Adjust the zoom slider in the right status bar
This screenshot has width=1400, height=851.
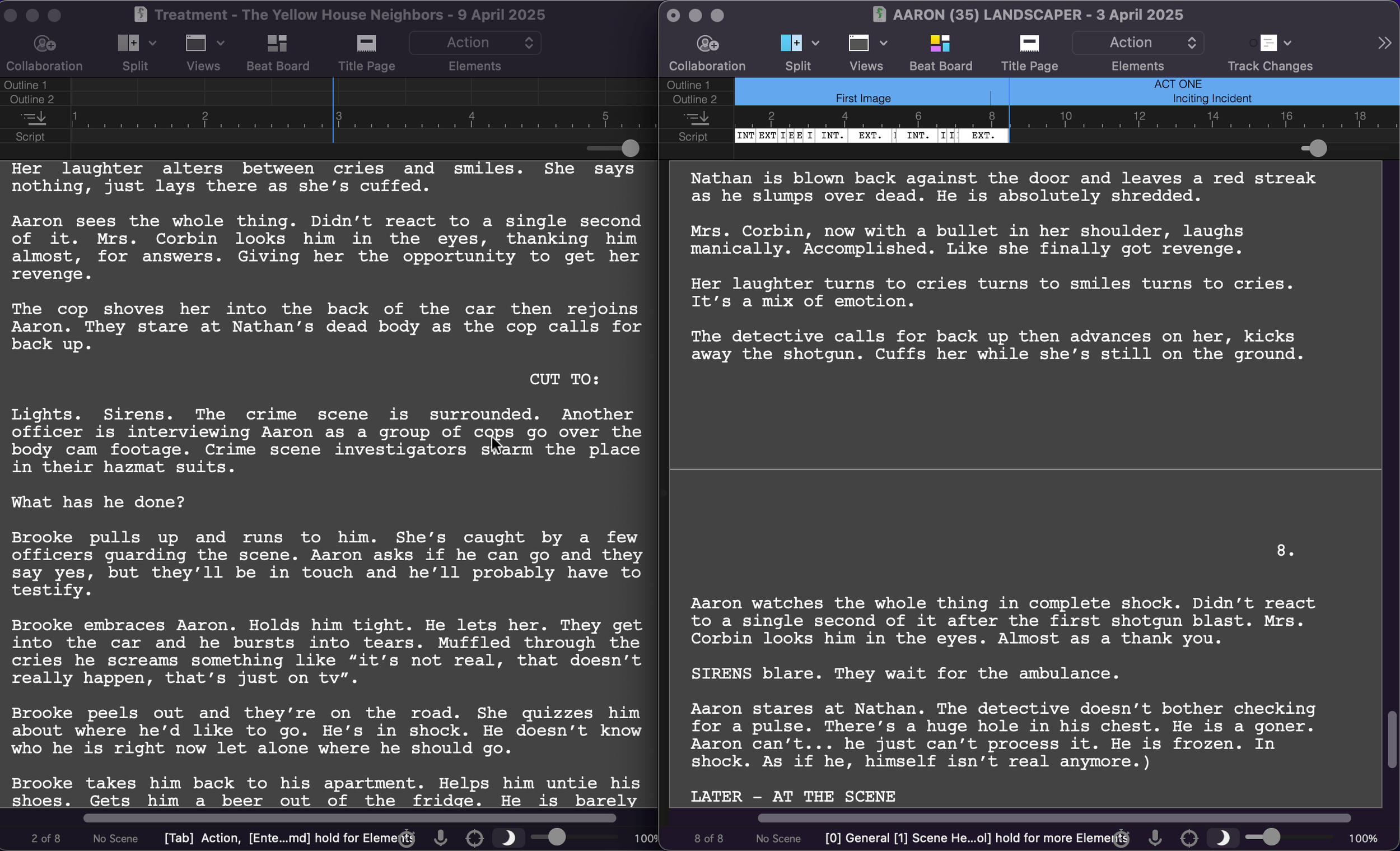pyautogui.click(x=1271, y=838)
